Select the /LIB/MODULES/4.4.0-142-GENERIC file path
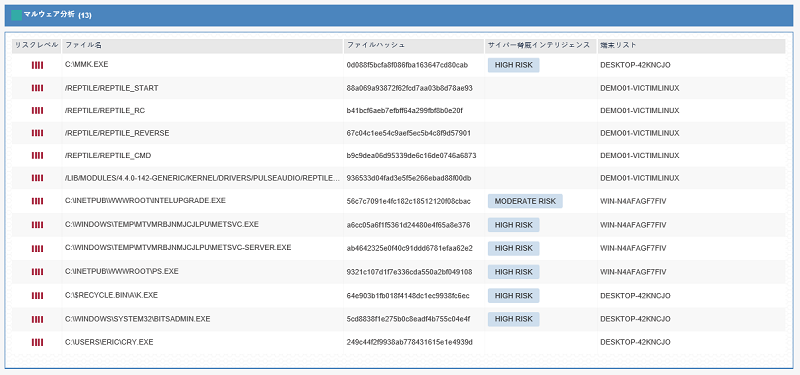The image size is (800, 375). click(x=202, y=178)
